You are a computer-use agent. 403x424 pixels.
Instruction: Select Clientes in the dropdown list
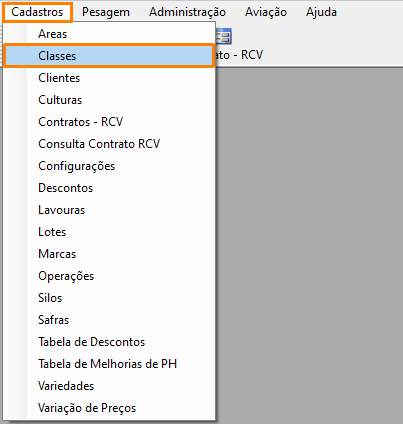pos(109,78)
